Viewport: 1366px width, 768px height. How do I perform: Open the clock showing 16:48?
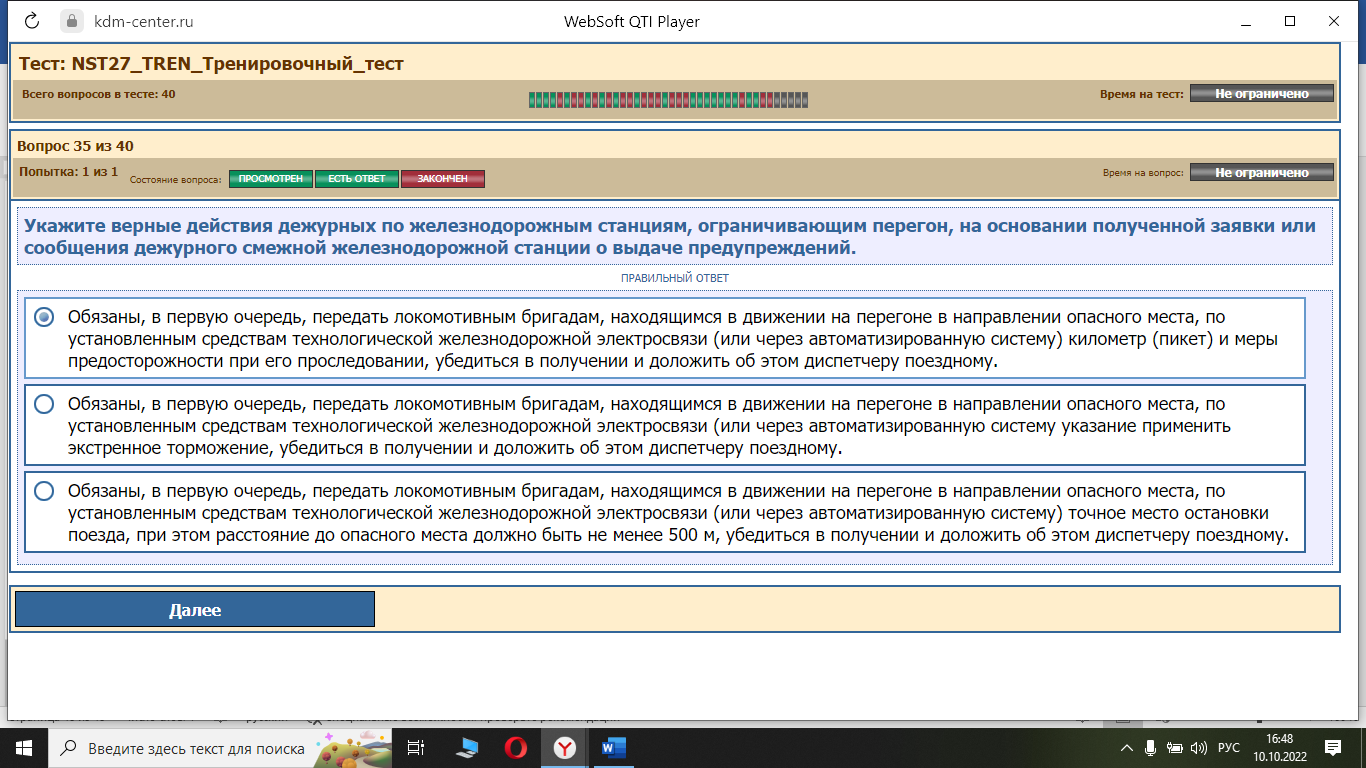1279,747
